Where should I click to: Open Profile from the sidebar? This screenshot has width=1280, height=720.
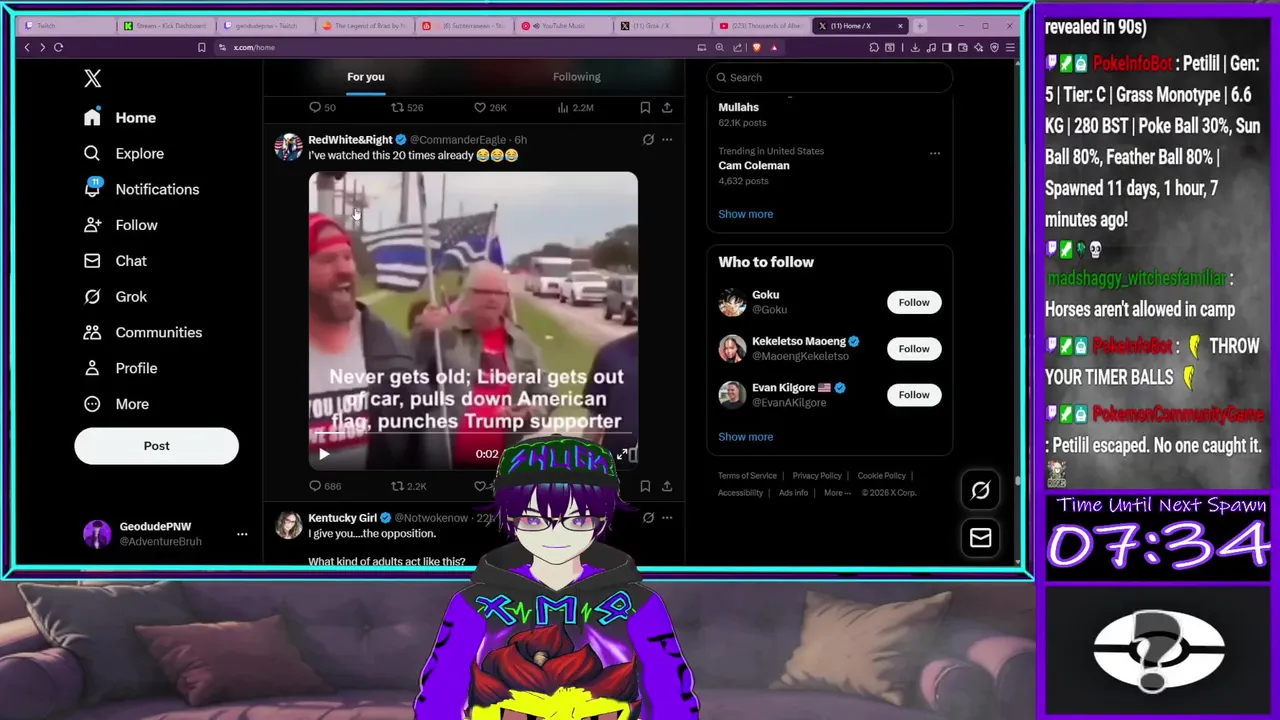coord(121,368)
